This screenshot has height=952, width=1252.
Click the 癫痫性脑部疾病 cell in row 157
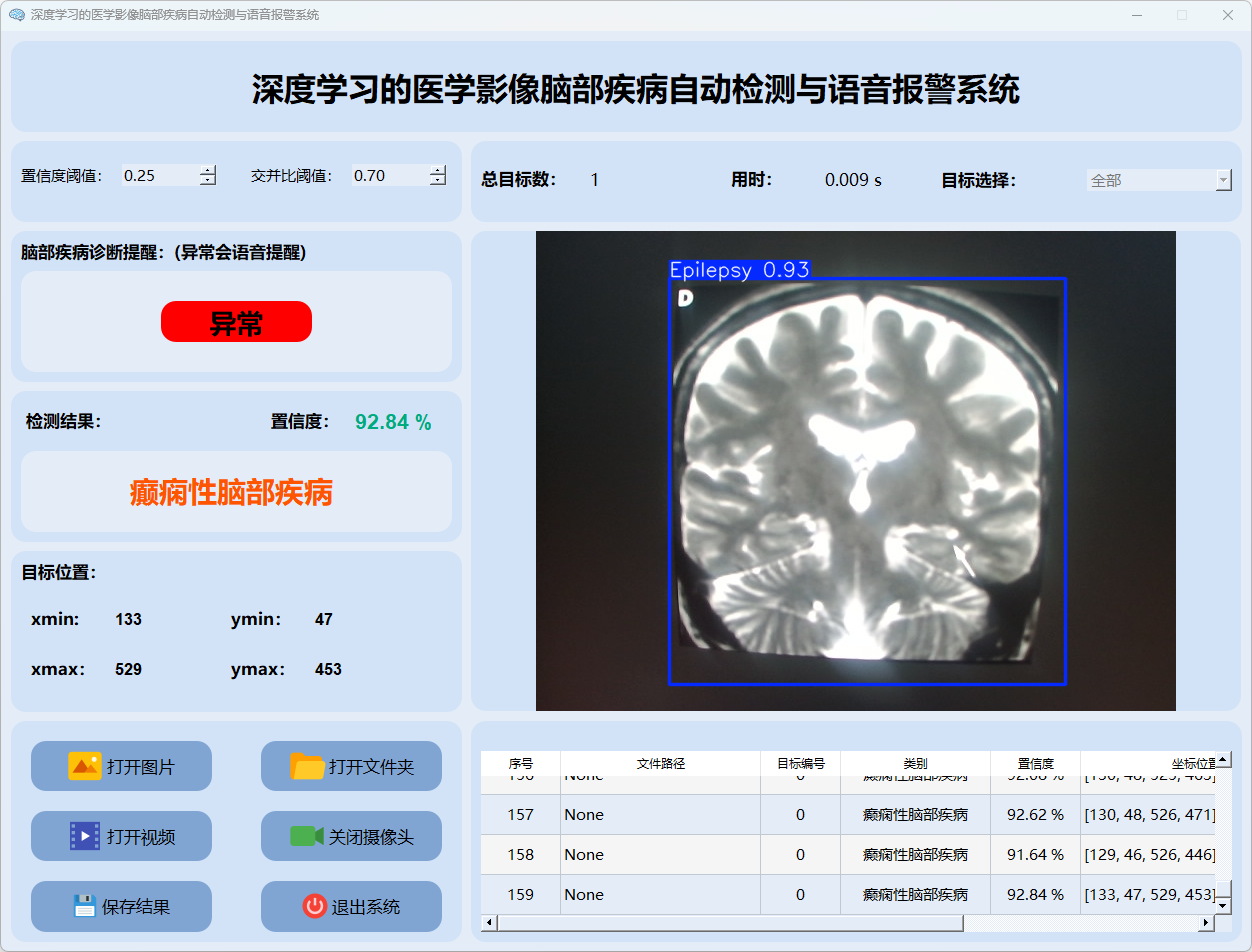pos(916,815)
